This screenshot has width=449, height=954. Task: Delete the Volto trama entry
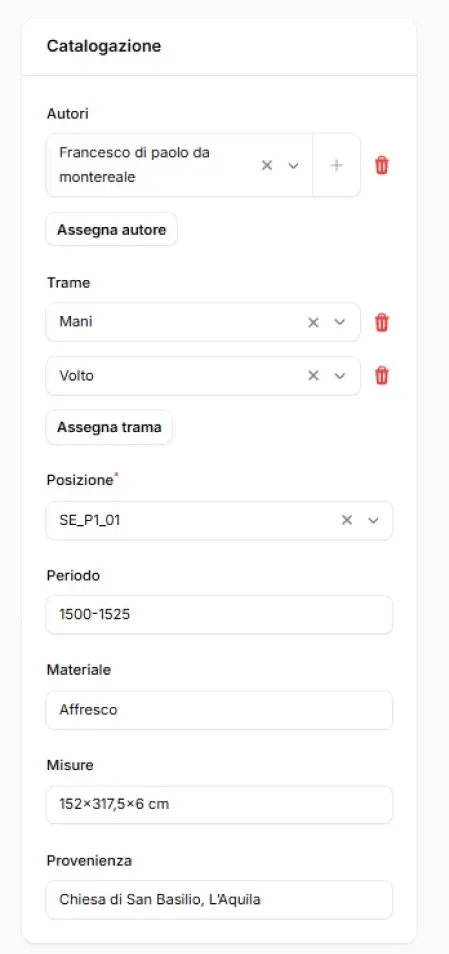coord(381,376)
